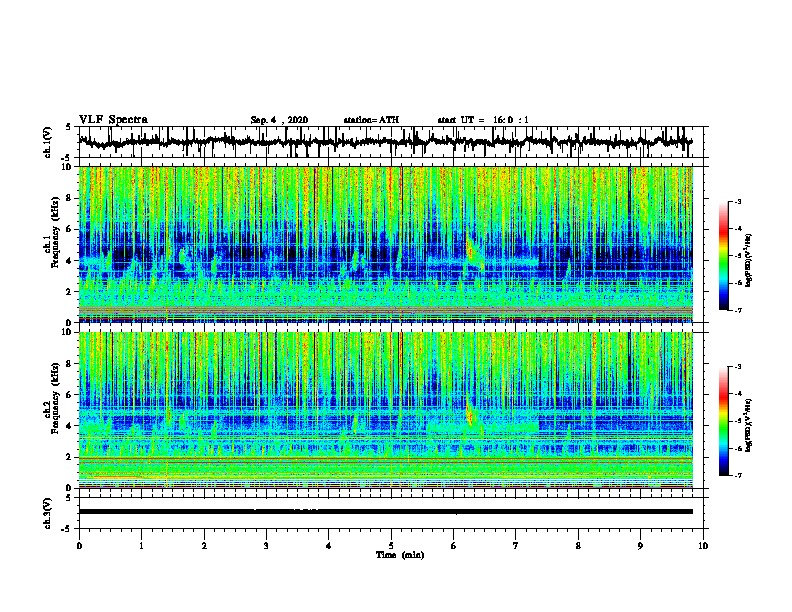Click the "VLF Spectra" plot title
The image size is (792, 612).
(113, 120)
